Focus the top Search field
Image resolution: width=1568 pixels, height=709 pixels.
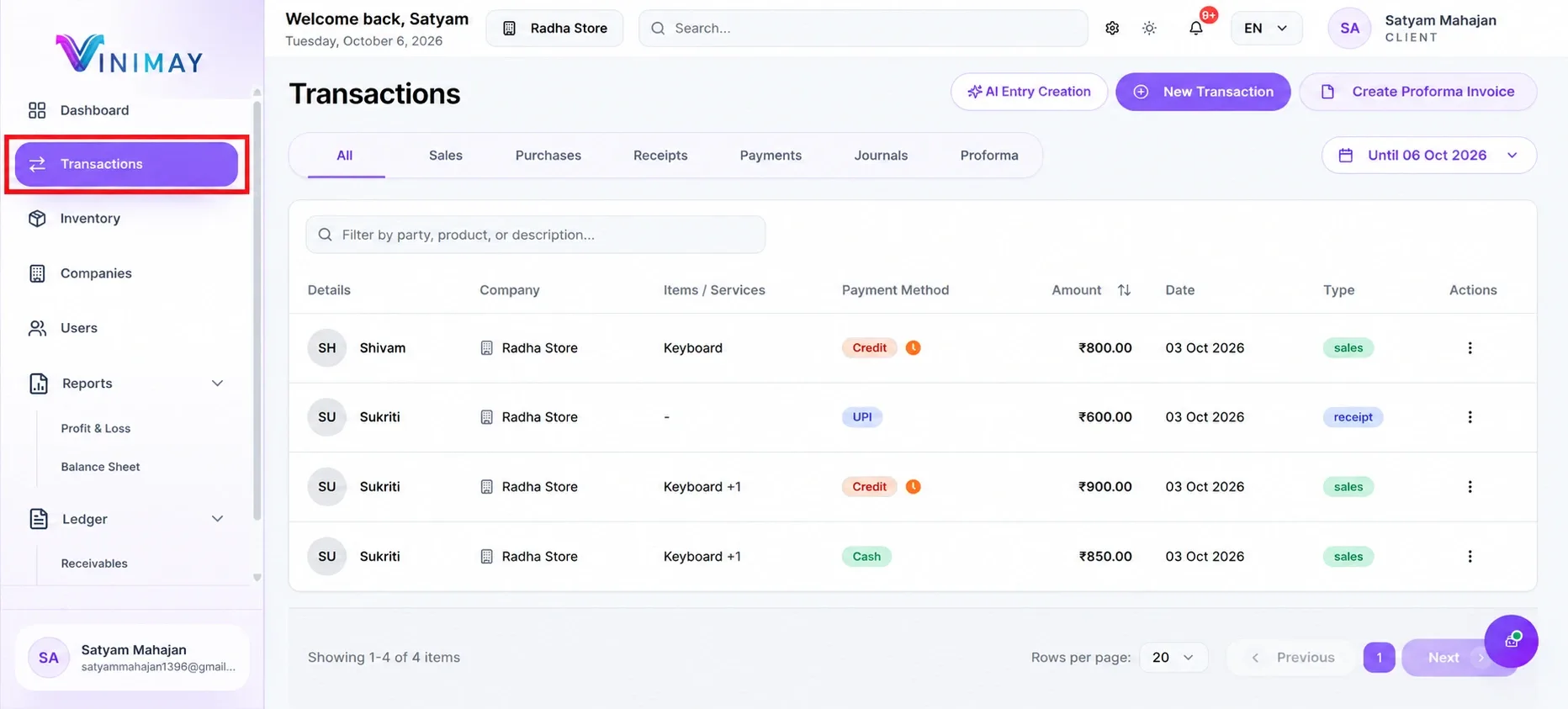click(x=863, y=29)
